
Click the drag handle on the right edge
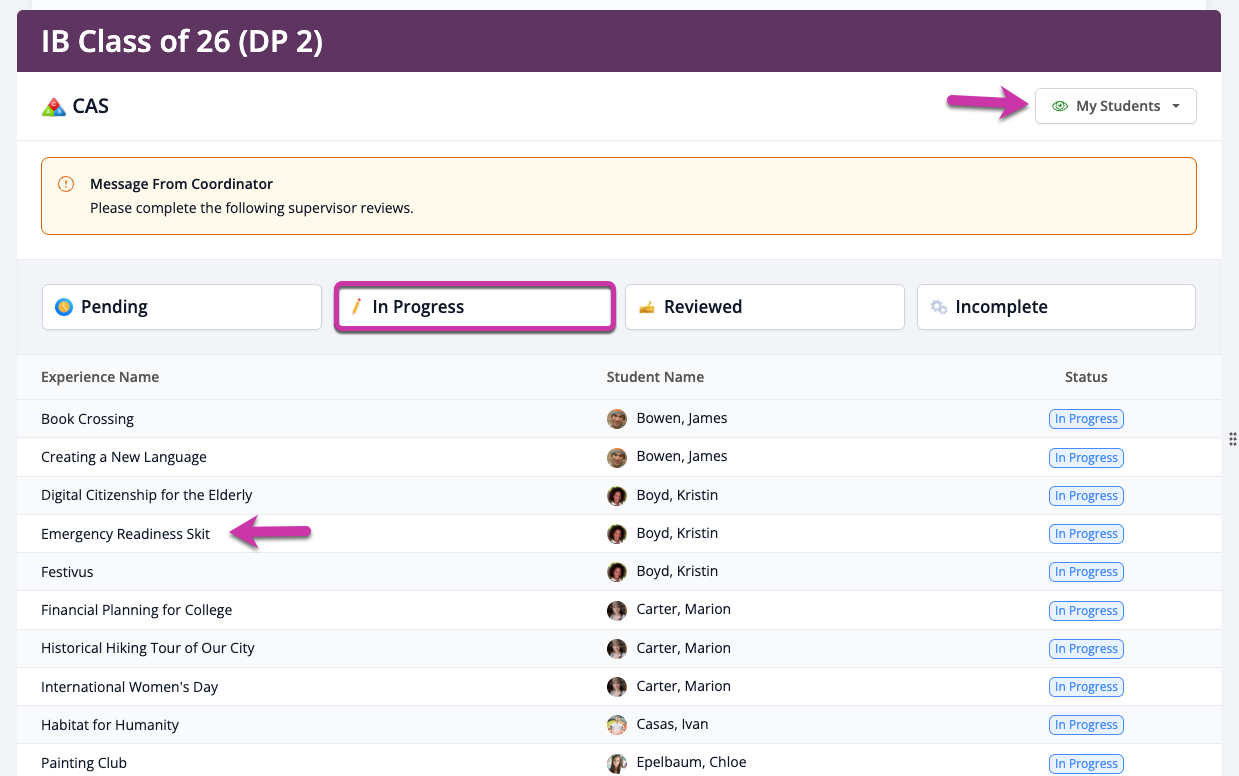(x=1232, y=438)
